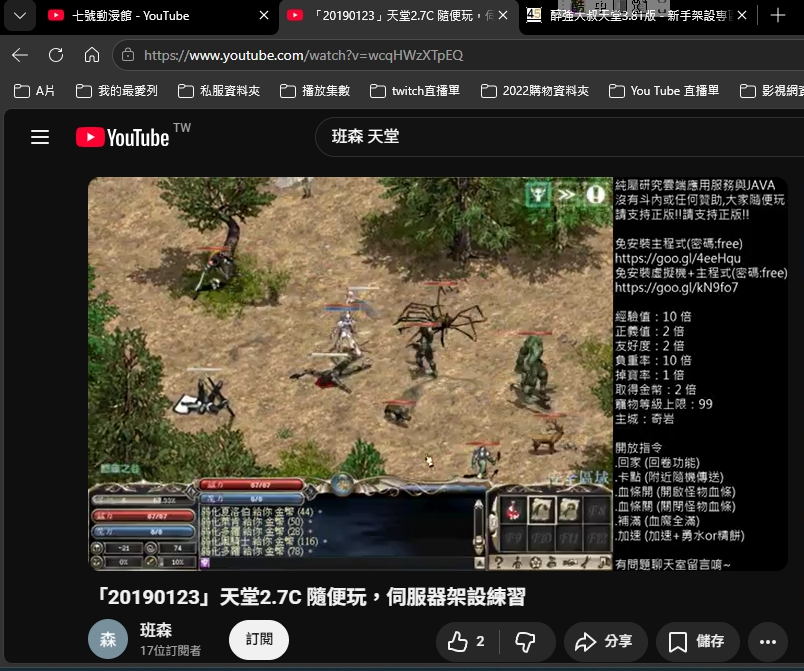Close the 天堂3.81版 tab
Screen dimensions: 804x671
[741, 16]
